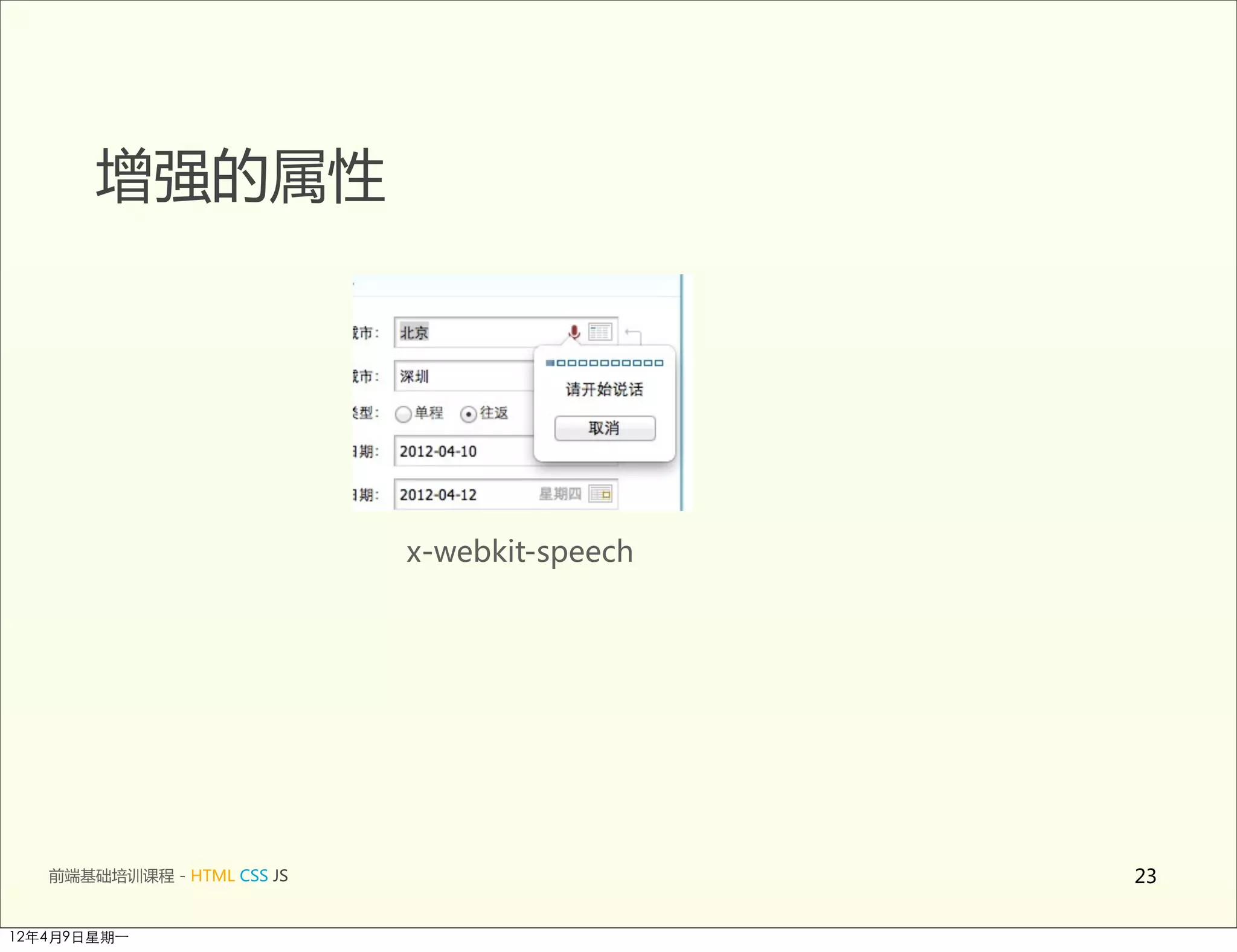The image size is (1237, 952).
Task: Focus the 北京 city input field
Action: 506,332
